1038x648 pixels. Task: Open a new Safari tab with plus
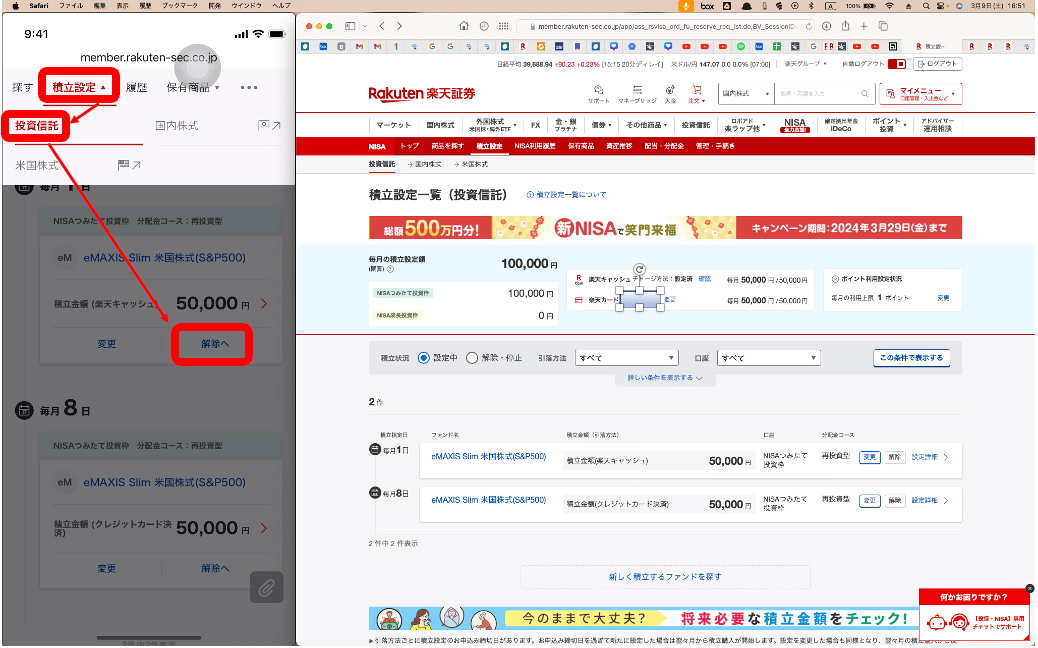864,26
